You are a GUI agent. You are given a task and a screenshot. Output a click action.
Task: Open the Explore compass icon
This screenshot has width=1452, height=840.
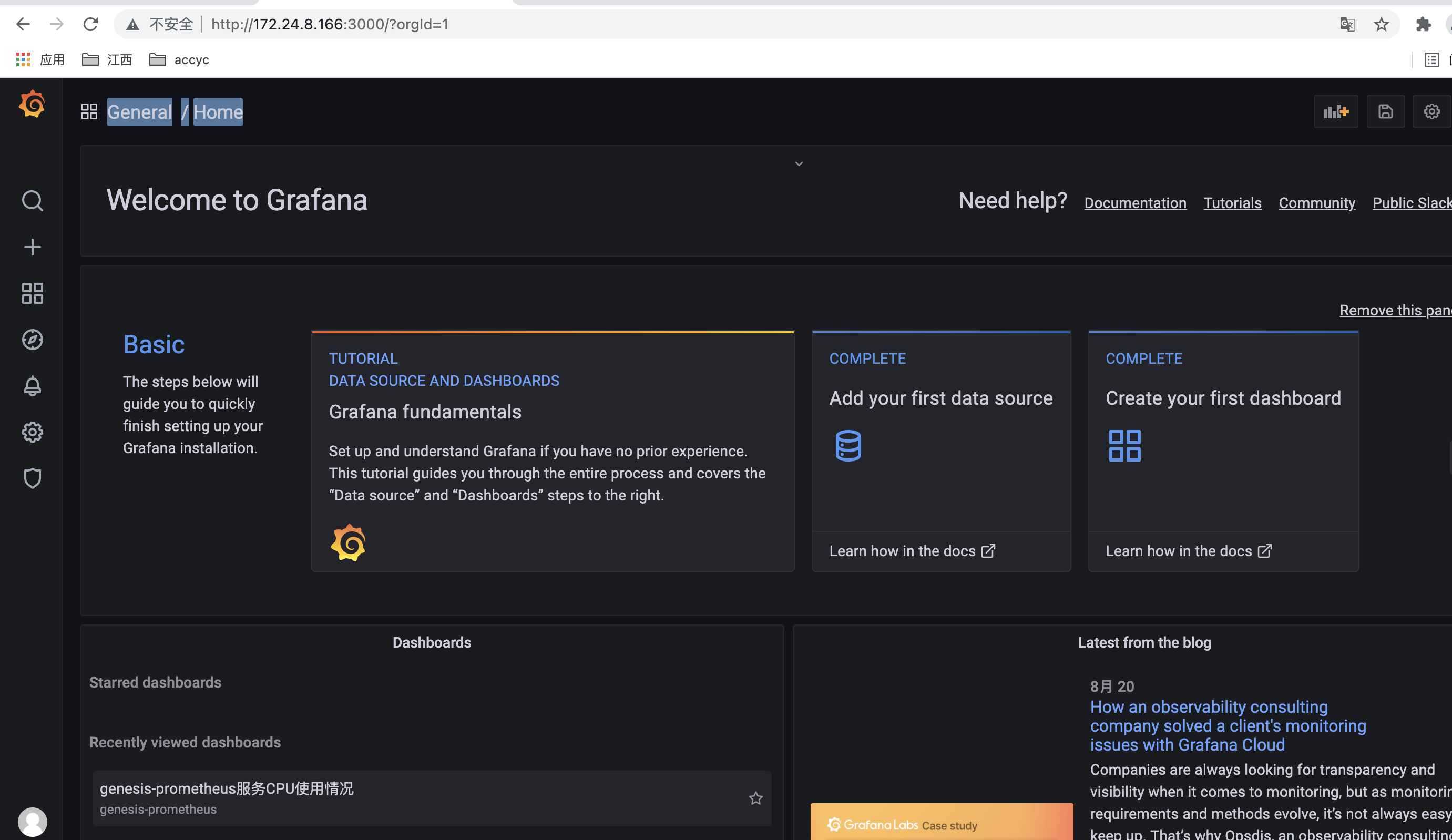(x=32, y=340)
